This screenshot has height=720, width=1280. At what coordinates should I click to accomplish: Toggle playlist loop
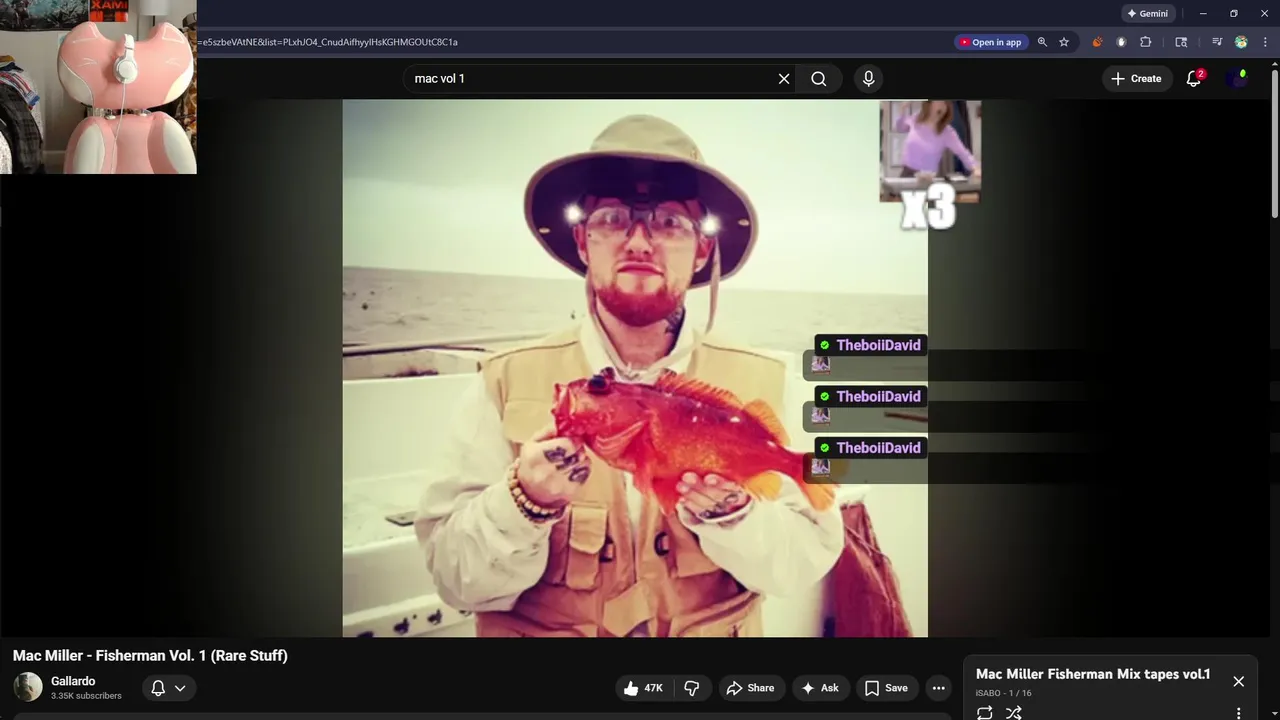(x=985, y=713)
